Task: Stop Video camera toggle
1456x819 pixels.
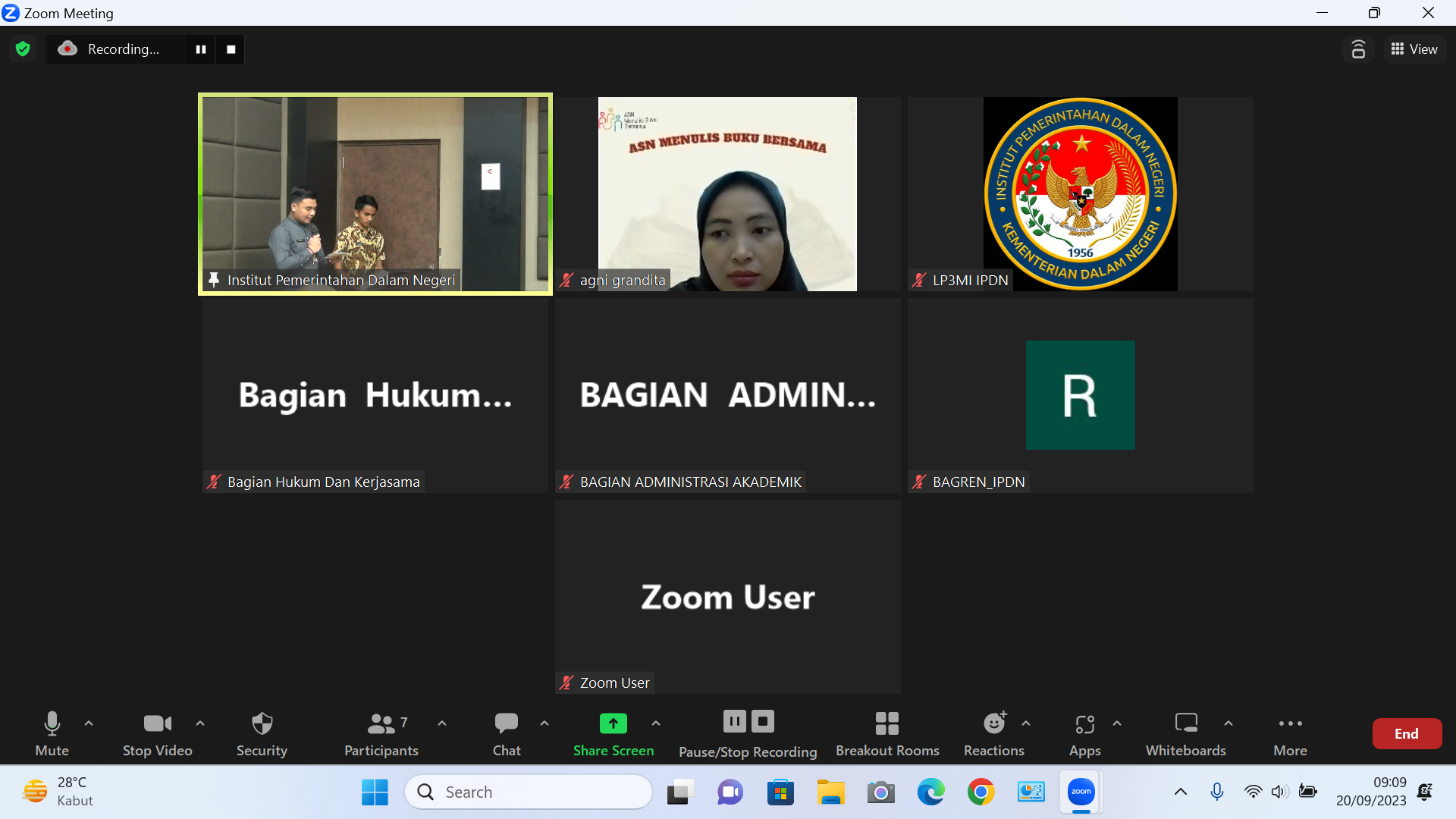Action: click(x=157, y=733)
